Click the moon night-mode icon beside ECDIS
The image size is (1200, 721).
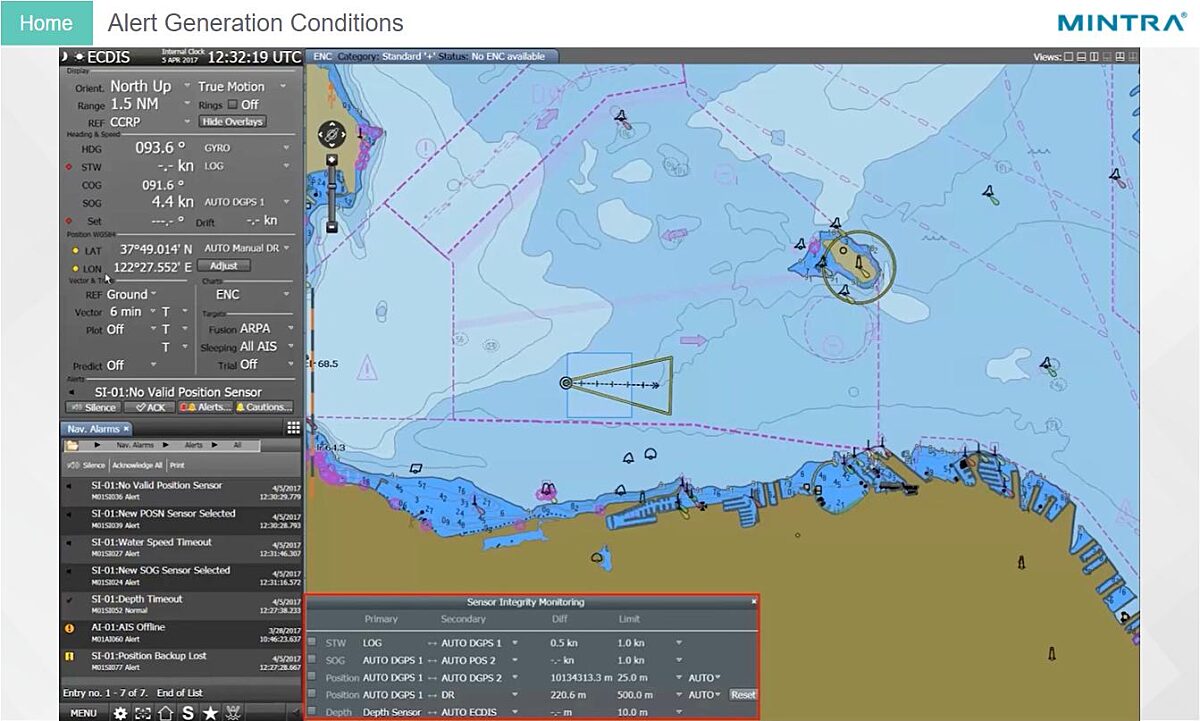pyautogui.click(x=65, y=57)
